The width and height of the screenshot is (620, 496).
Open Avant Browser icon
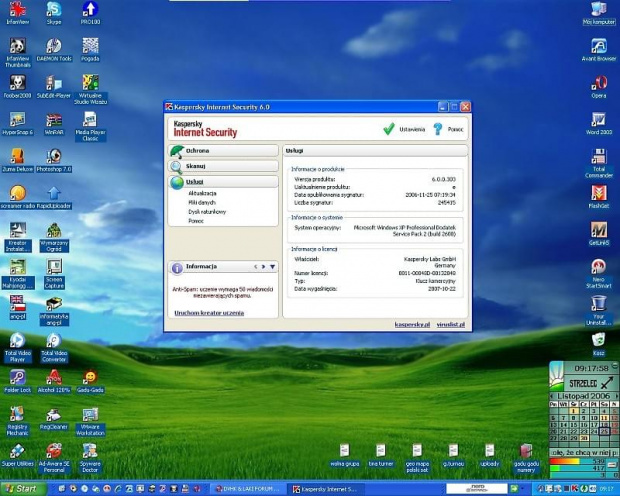(x=599, y=50)
